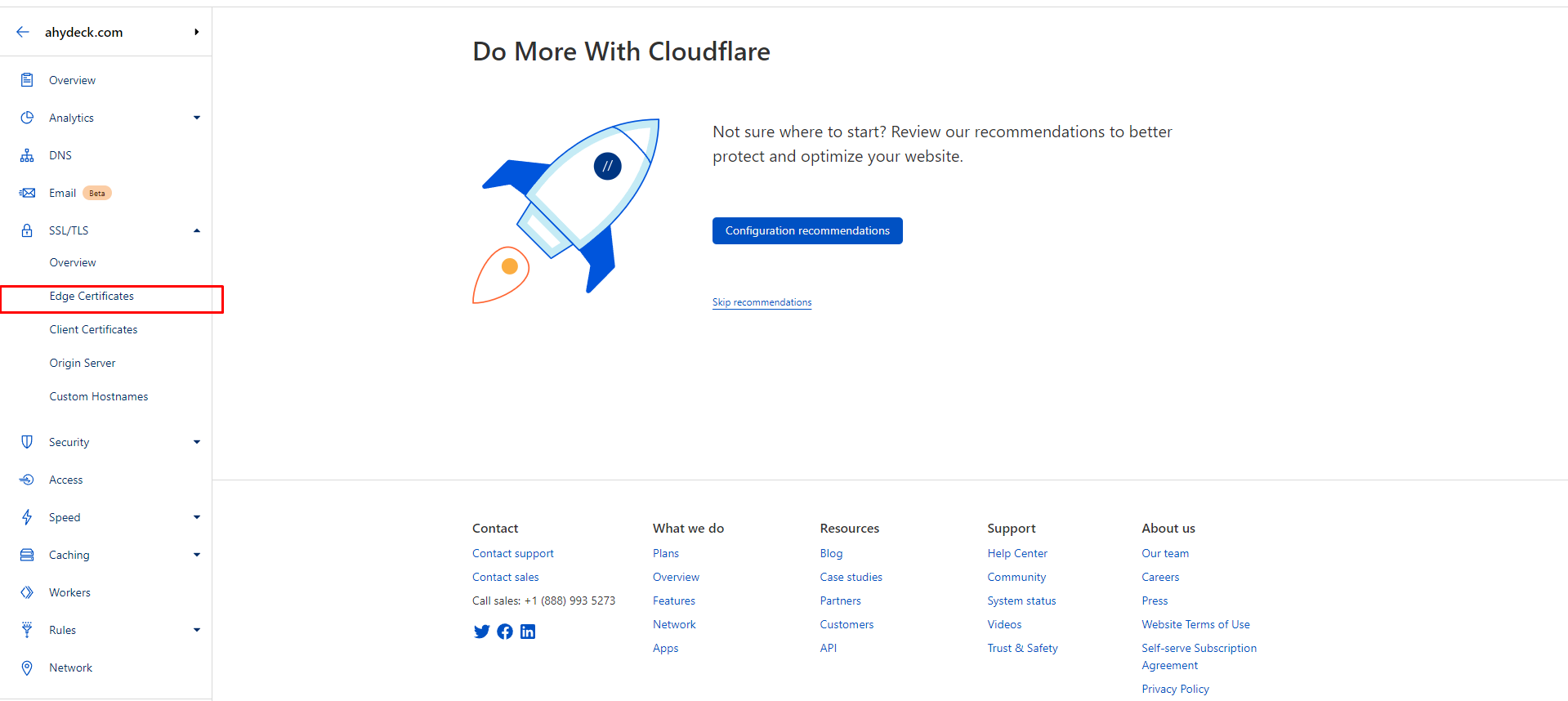
Task: Select the DNS network tree icon
Action: click(27, 155)
